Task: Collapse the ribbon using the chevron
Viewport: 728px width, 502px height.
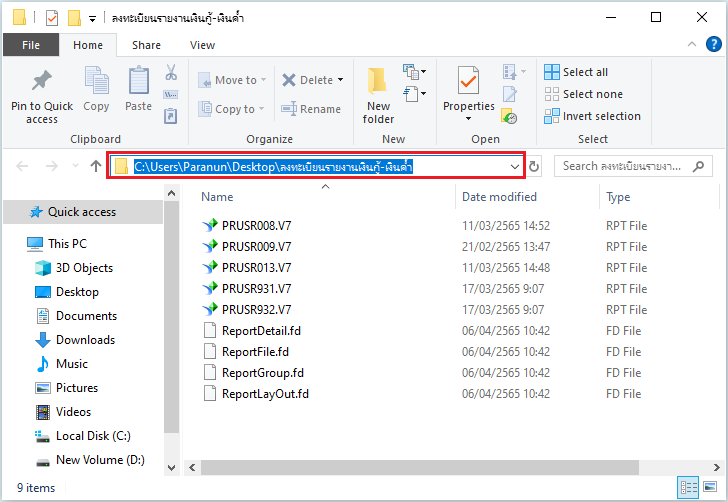Action: pos(695,45)
